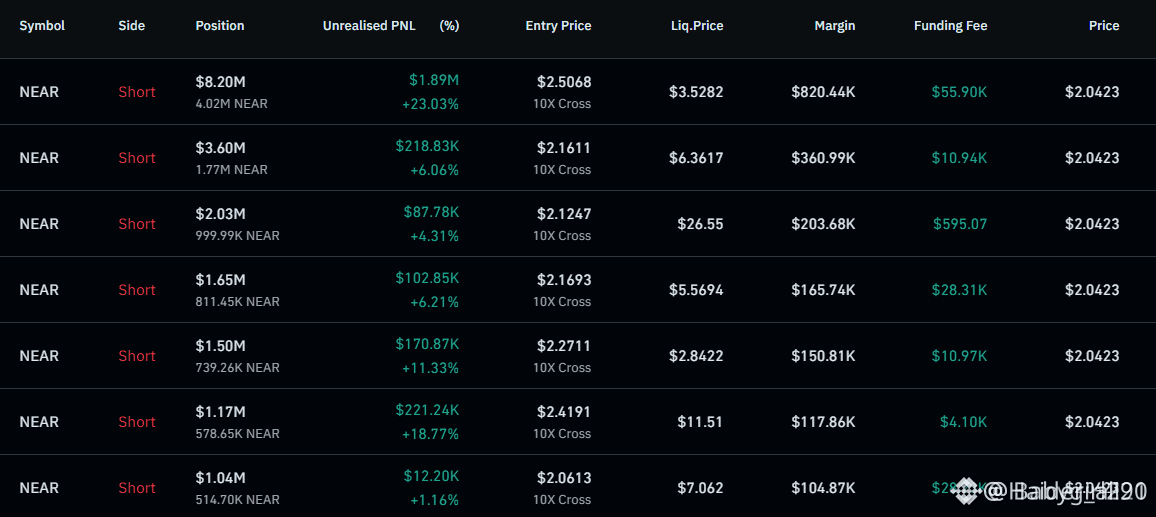Image resolution: width=1156 pixels, height=517 pixels.
Task: Select the 514.70K NEAR amount
Action: click(x=237, y=500)
